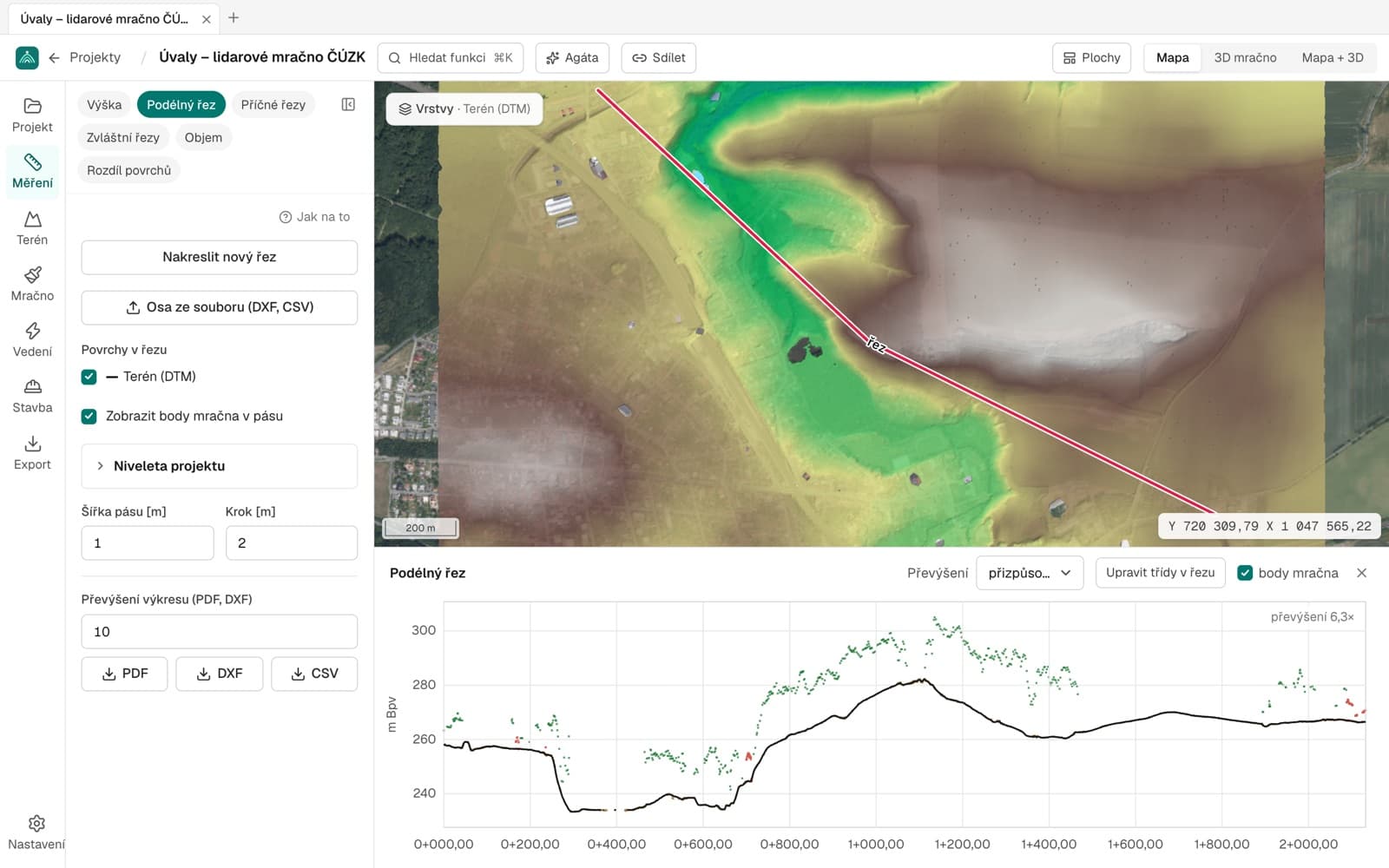Select the Výška measurement tab
The height and width of the screenshot is (868, 1389).
point(104,104)
